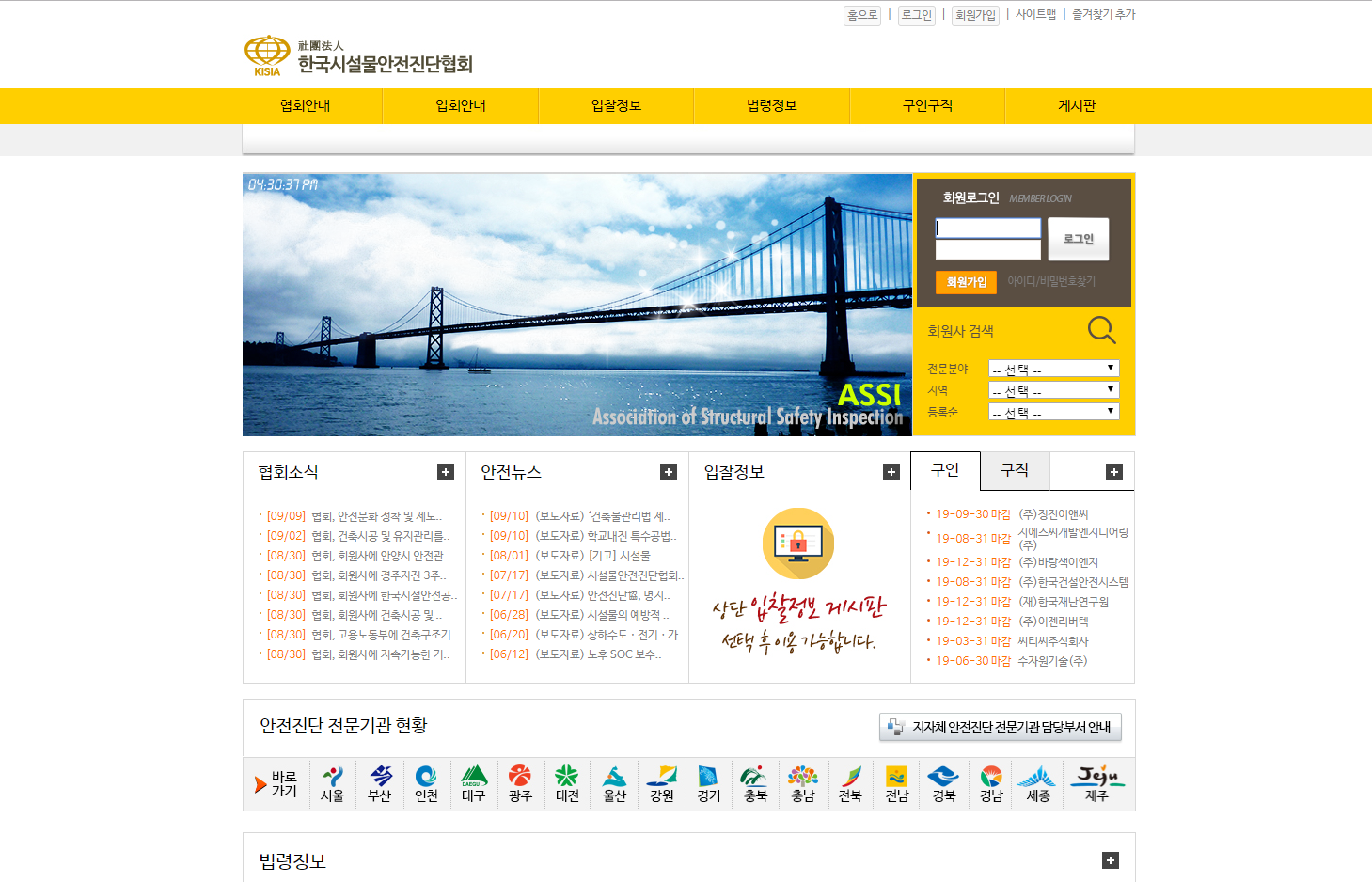
Task: Click the member ID input field
Action: pos(988,228)
